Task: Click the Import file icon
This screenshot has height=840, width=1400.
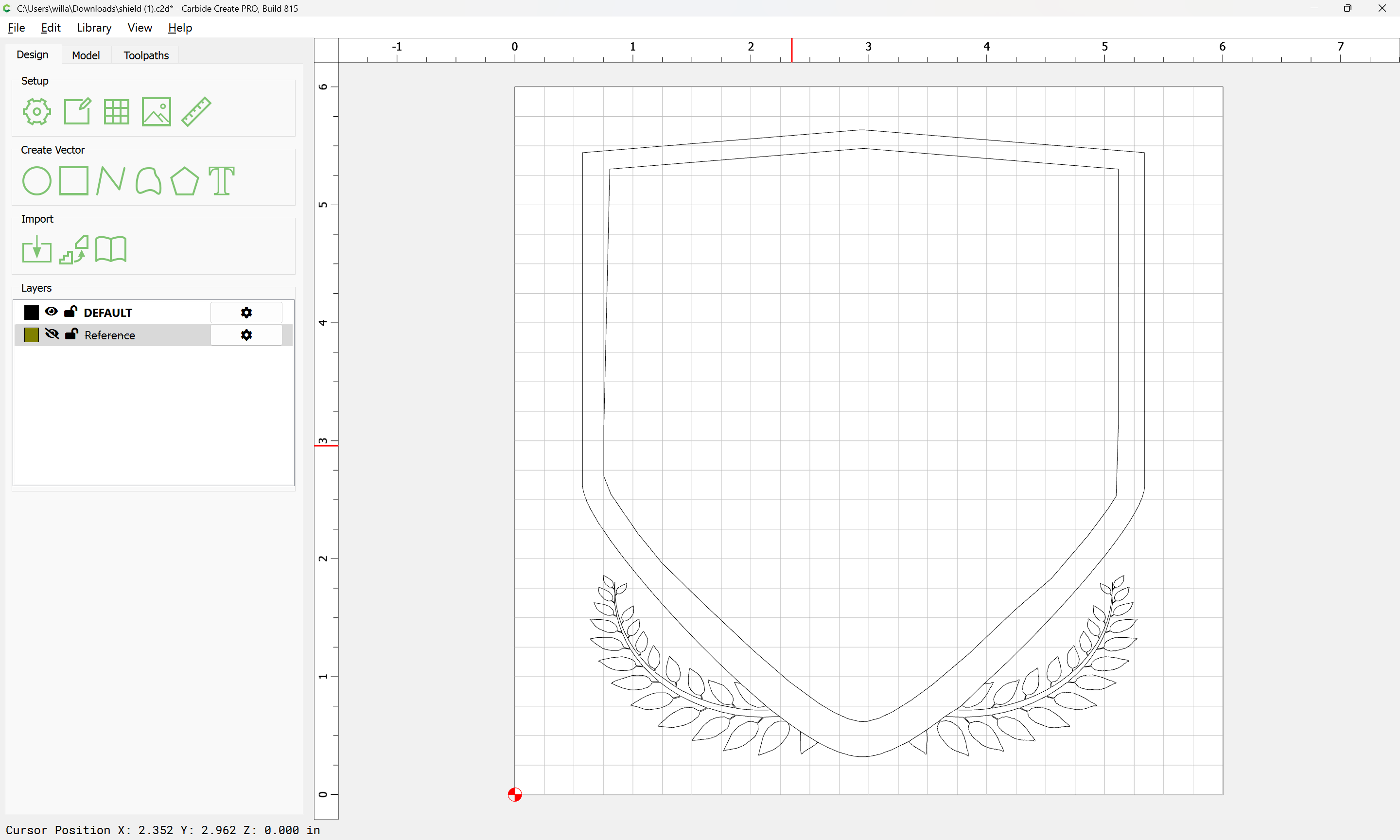Action: [x=37, y=249]
